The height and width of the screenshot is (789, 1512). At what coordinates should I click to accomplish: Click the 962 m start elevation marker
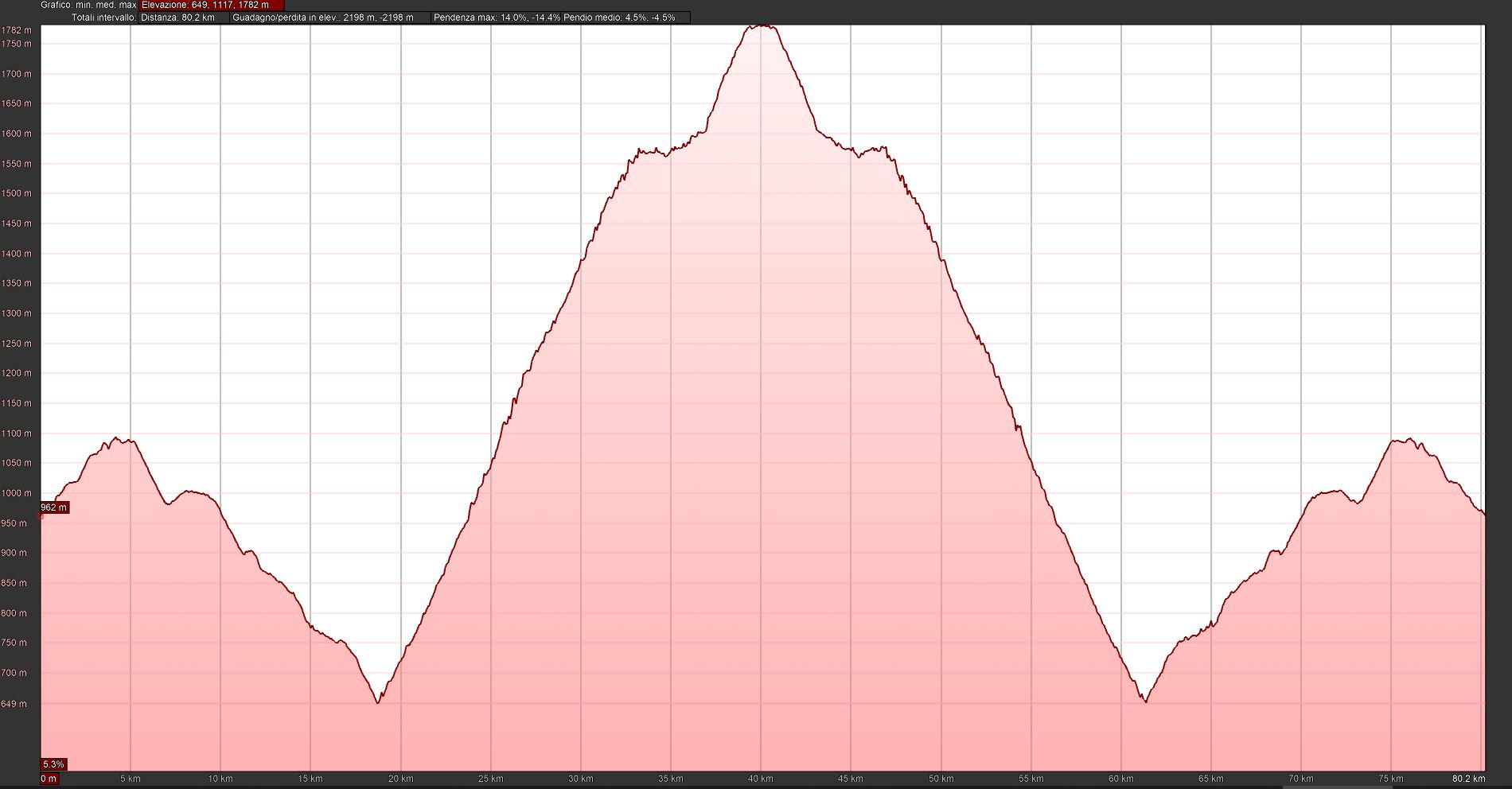[x=55, y=507]
